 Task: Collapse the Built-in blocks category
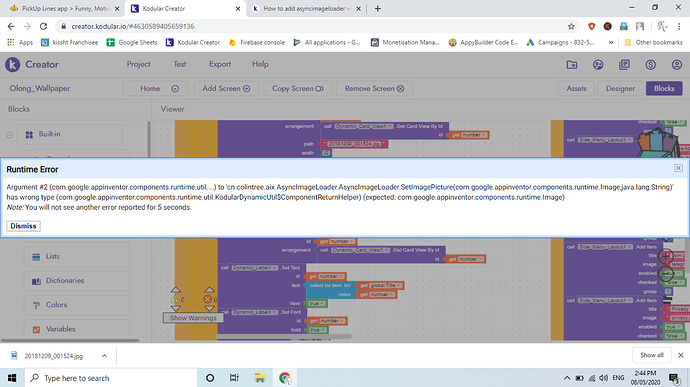coord(10,135)
